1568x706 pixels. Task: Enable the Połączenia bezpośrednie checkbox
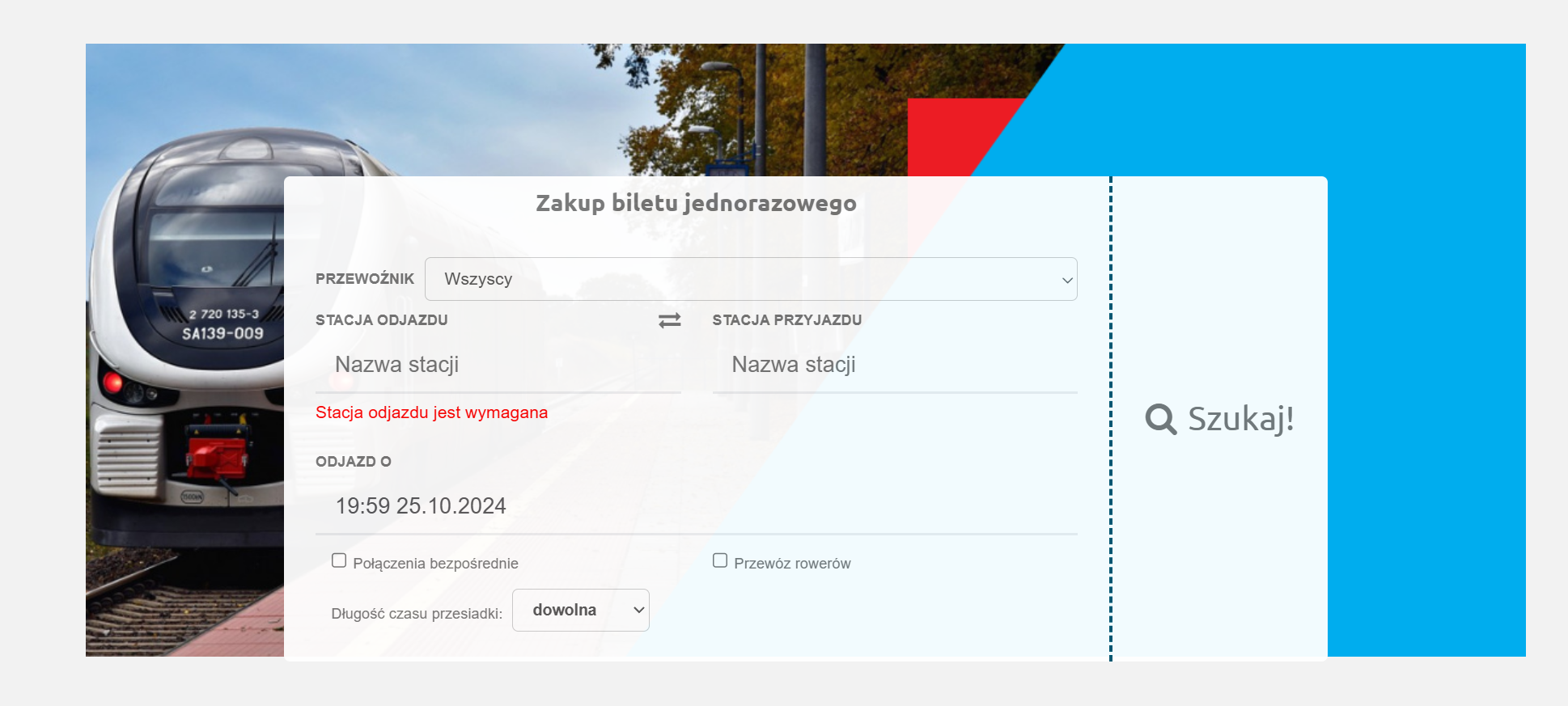(339, 560)
